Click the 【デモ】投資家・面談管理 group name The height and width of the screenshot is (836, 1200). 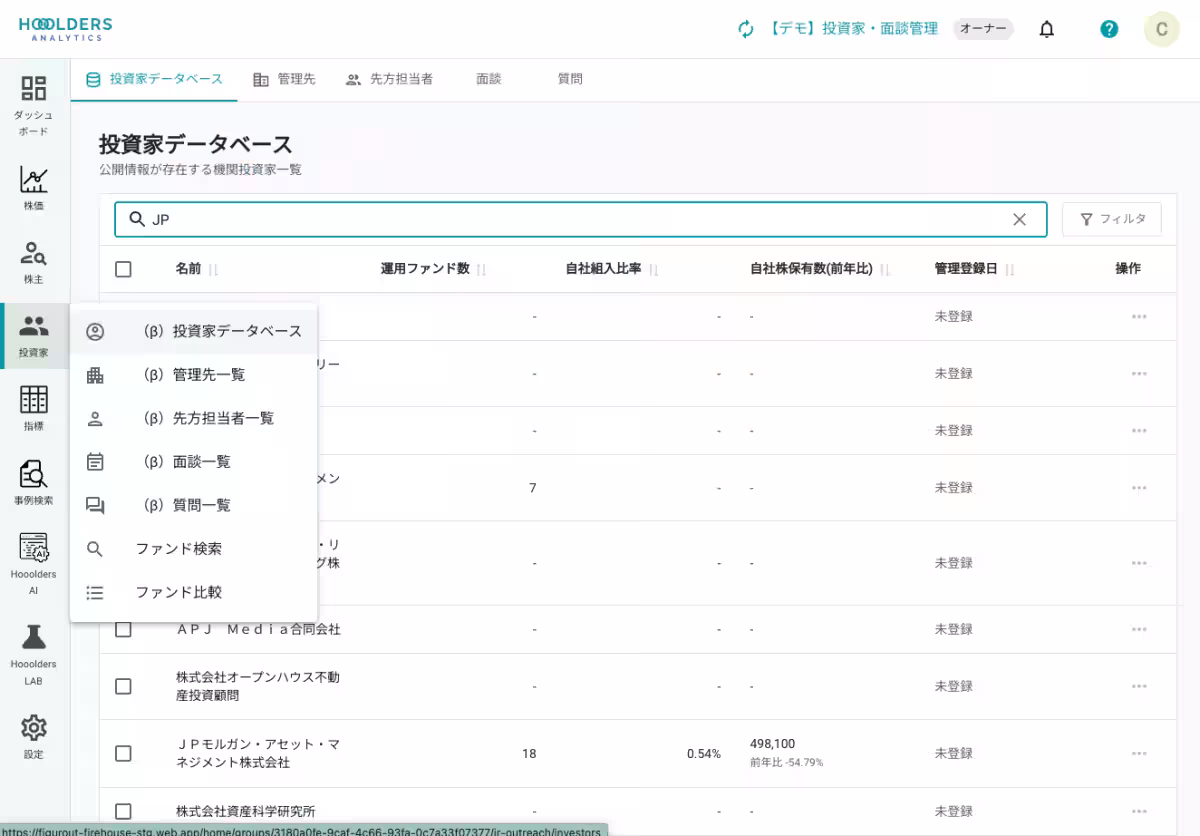coord(852,29)
